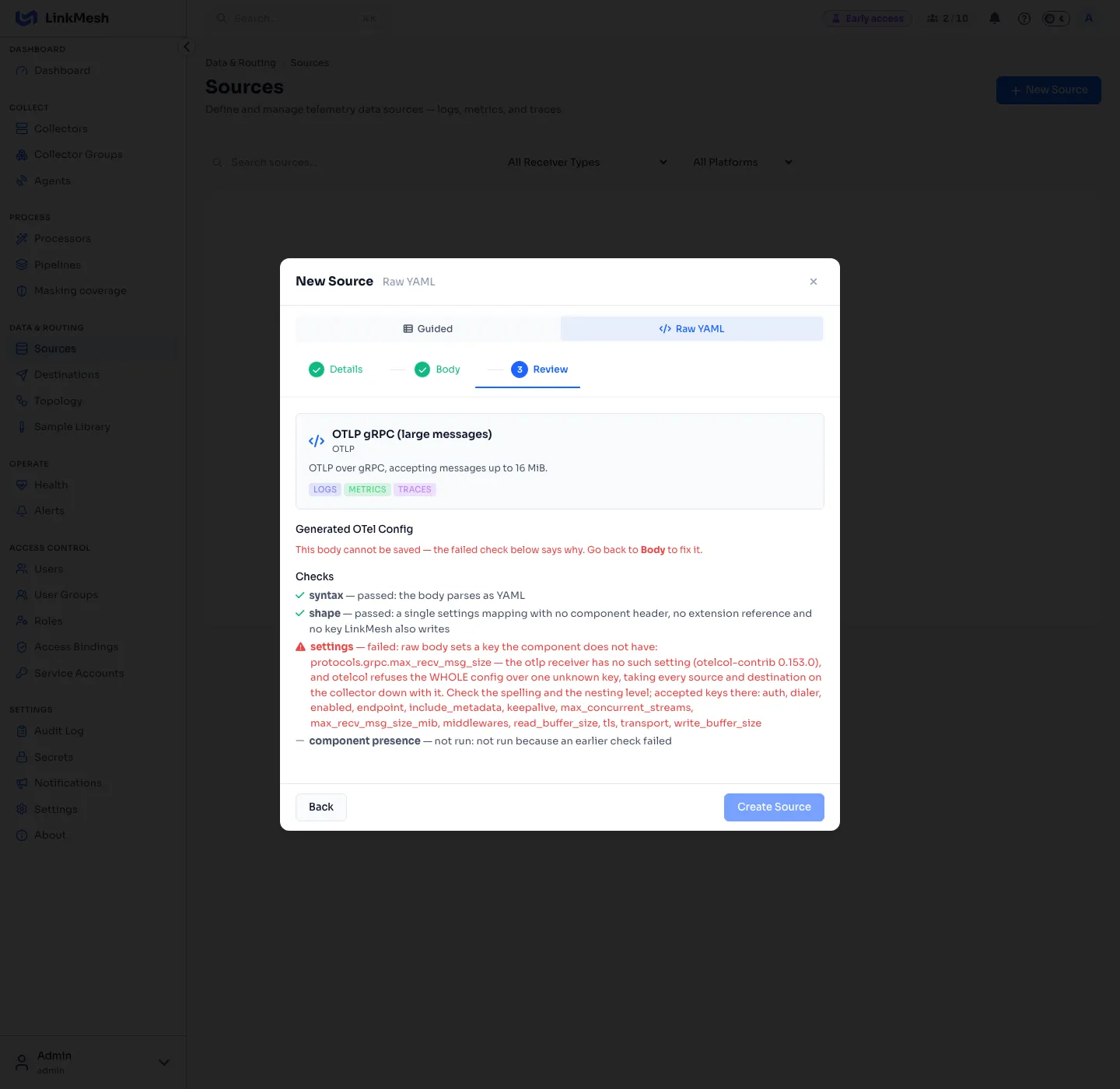Go to the Body step
The width and height of the screenshot is (1120, 1089).
click(437, 369)
